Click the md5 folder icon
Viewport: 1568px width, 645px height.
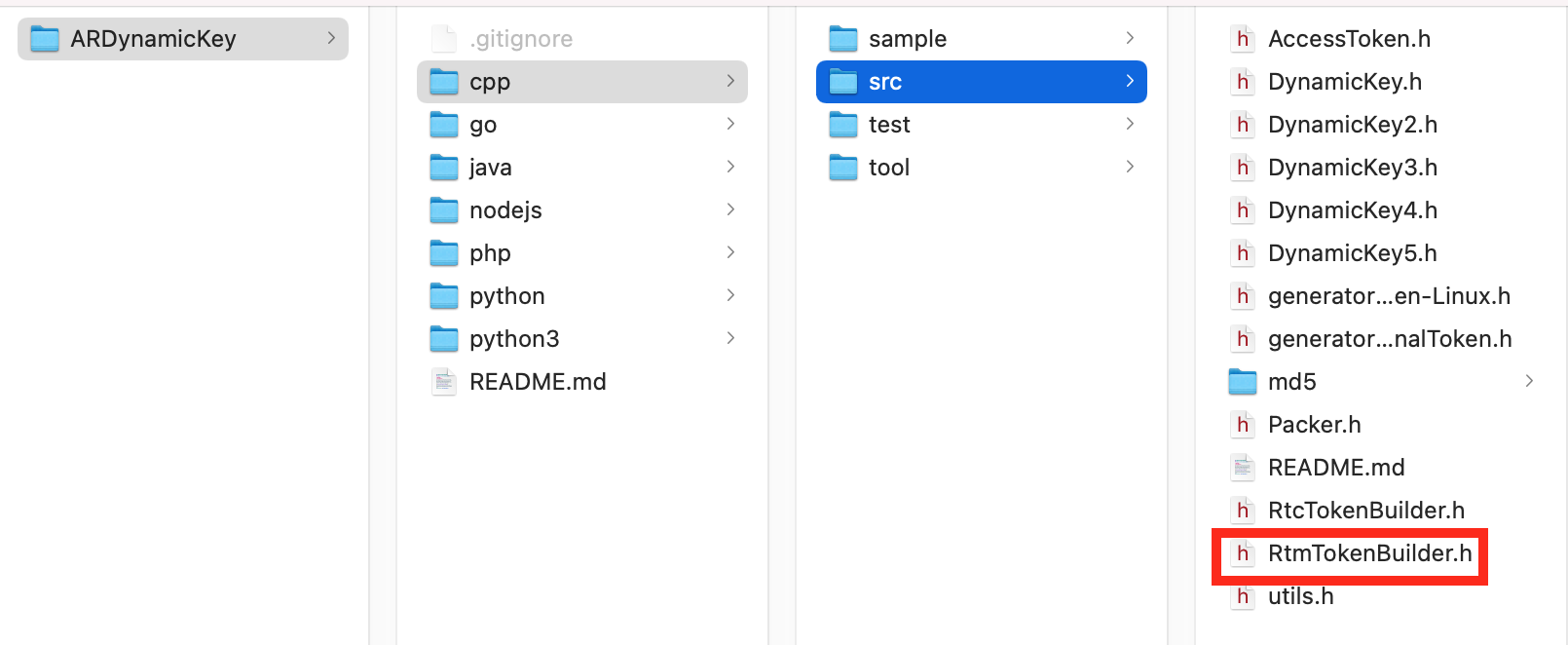pos(1243,382)
